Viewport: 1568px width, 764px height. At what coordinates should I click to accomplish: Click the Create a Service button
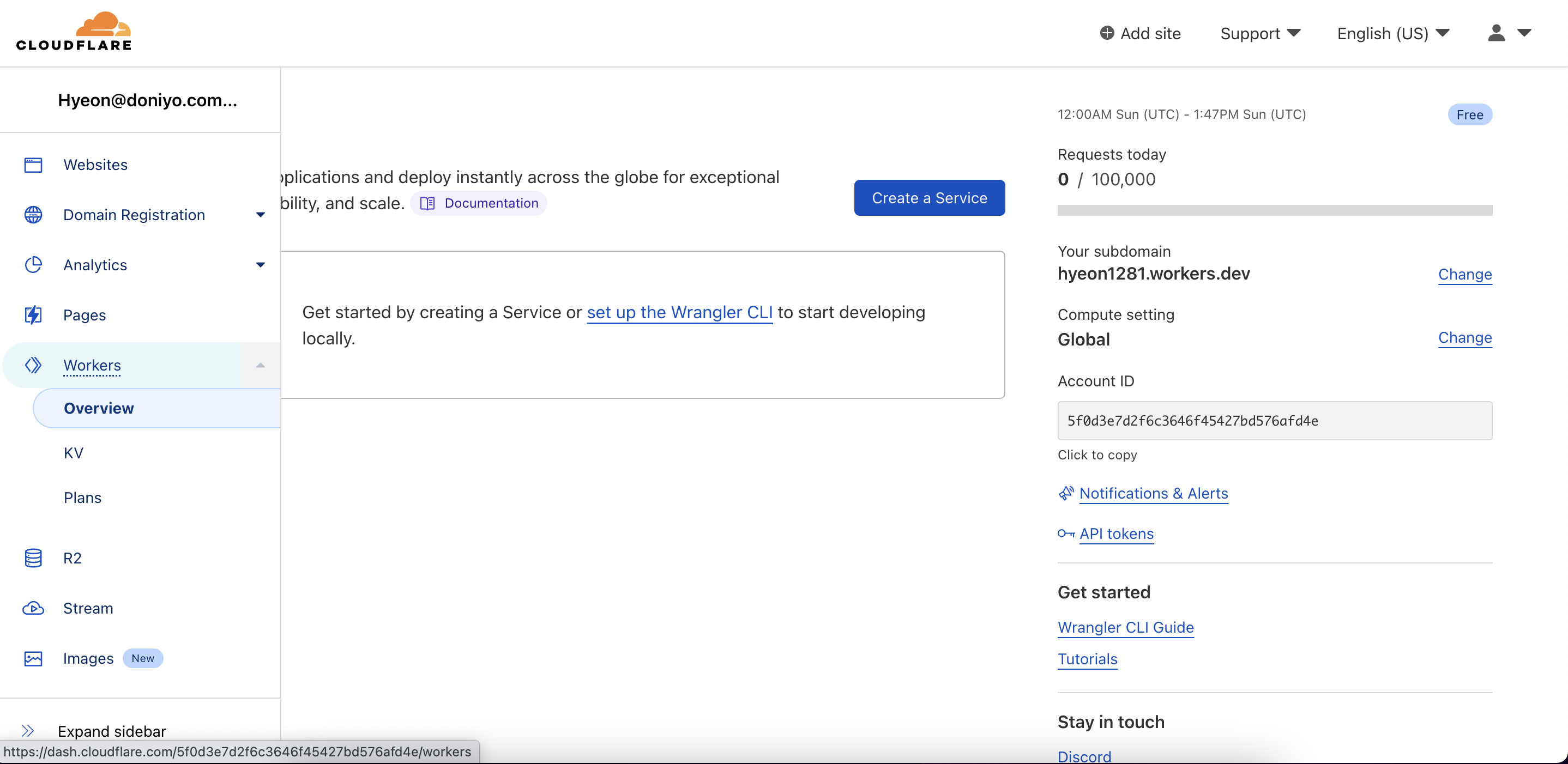pyautogui.click(x=929, y=198)
